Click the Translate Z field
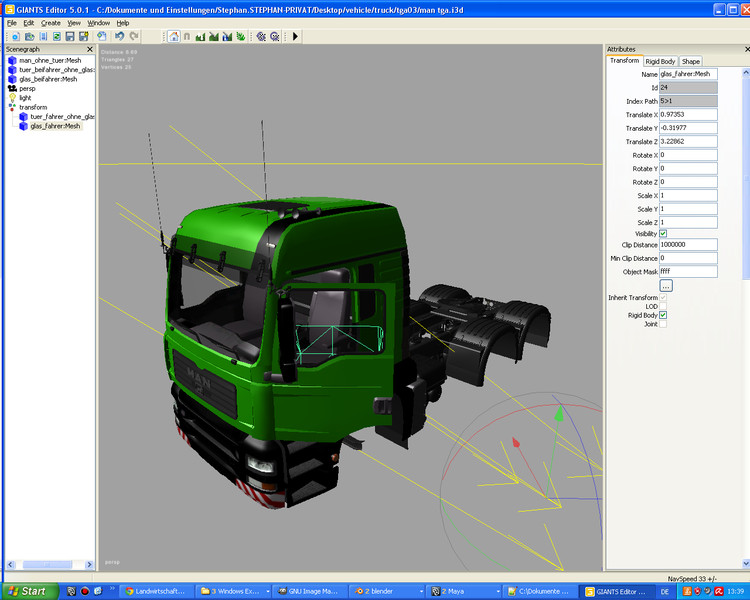750x600 pixels. [x=688, y=141]
